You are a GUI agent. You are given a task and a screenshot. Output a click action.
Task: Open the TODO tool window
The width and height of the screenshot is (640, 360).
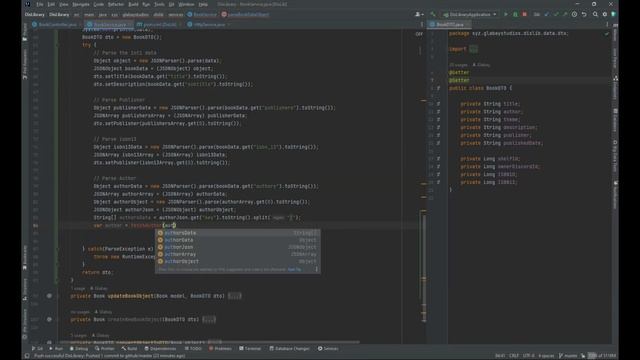(x=193, y=349)
